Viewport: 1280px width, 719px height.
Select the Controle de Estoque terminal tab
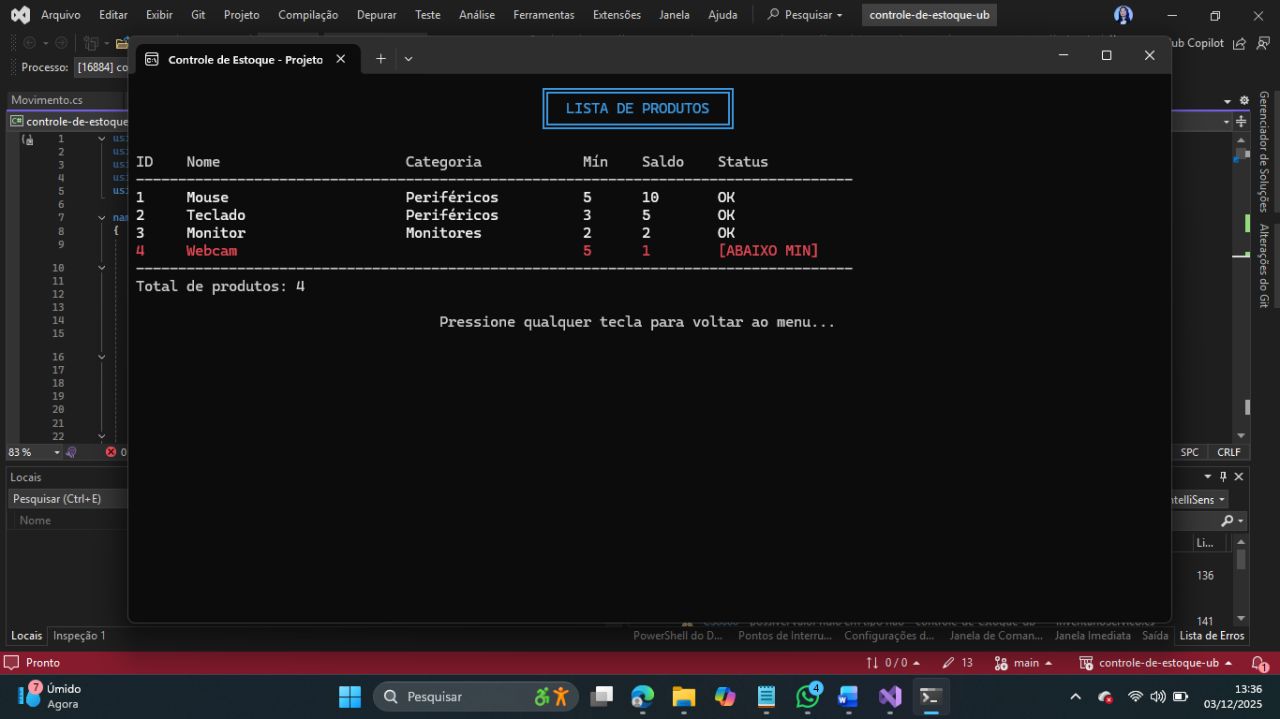pyautogui.click(x=245, y=59)
